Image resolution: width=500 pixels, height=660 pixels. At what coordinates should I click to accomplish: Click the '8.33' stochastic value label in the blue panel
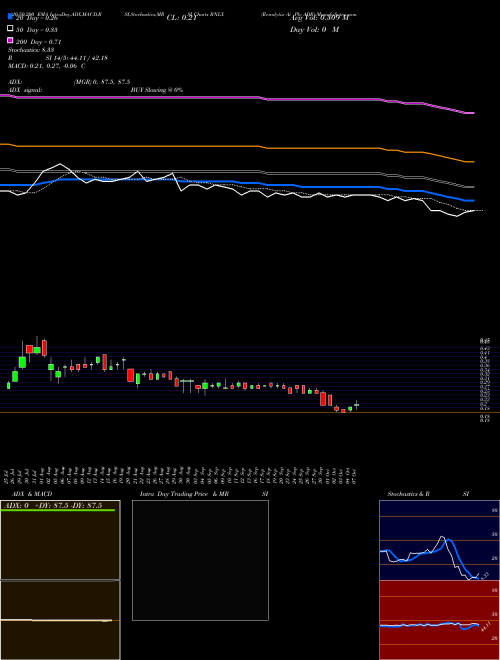(484, 575)
